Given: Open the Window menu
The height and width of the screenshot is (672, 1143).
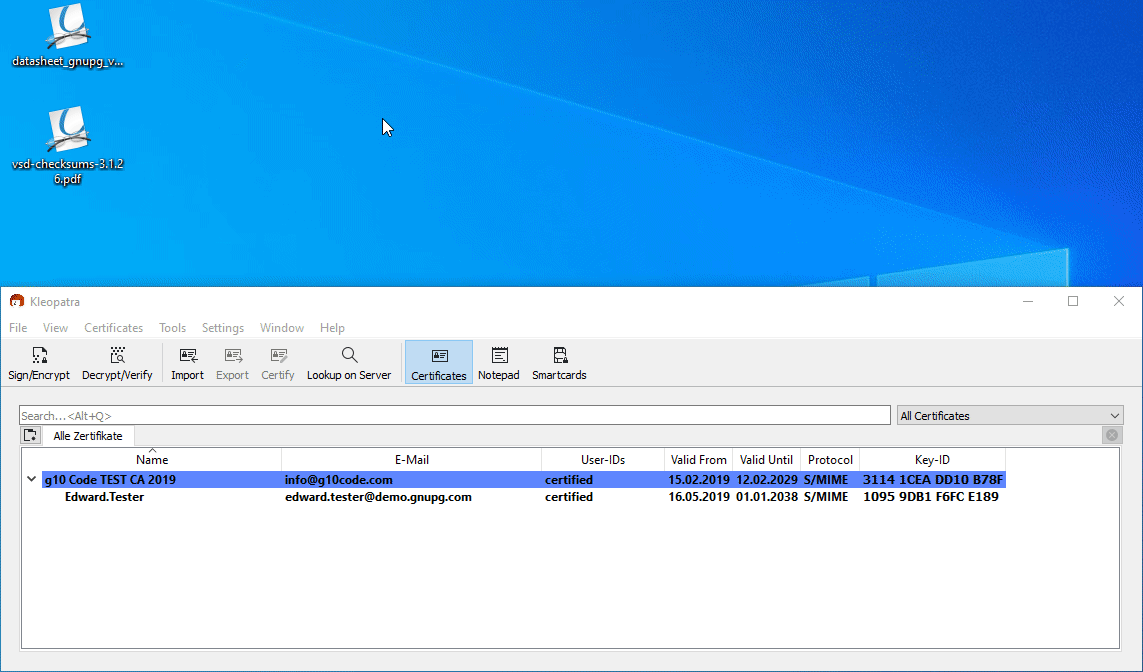Looking at the screenshot, I should pos(282,328).
